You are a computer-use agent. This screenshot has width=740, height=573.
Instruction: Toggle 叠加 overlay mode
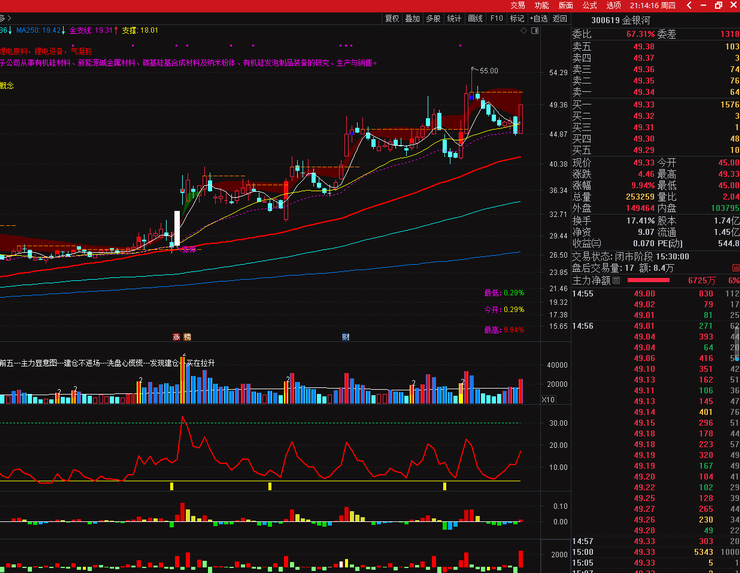pos(412,18)
